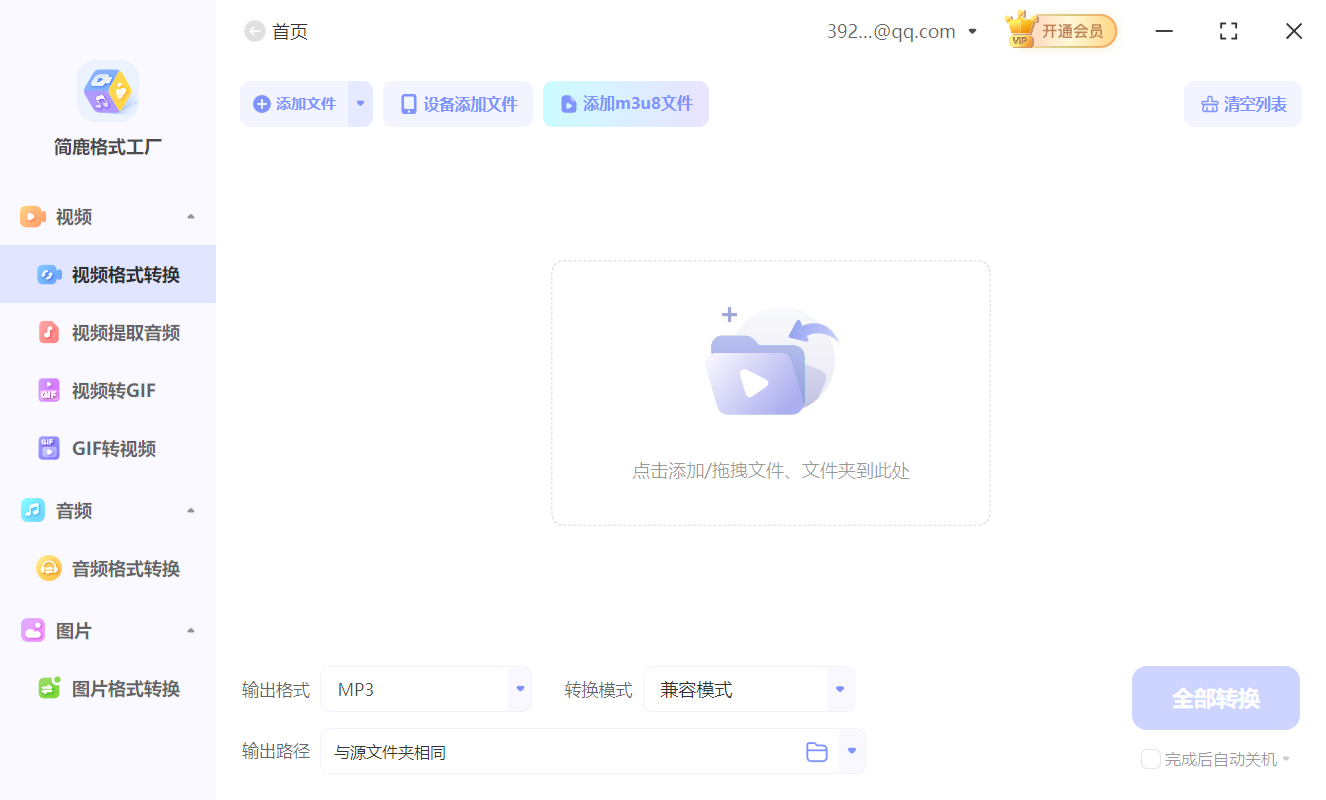The width and height of the screenshot is (1326, 800).
Task: Click the back arrow next to 首页
Action: (x=254, y=31)
